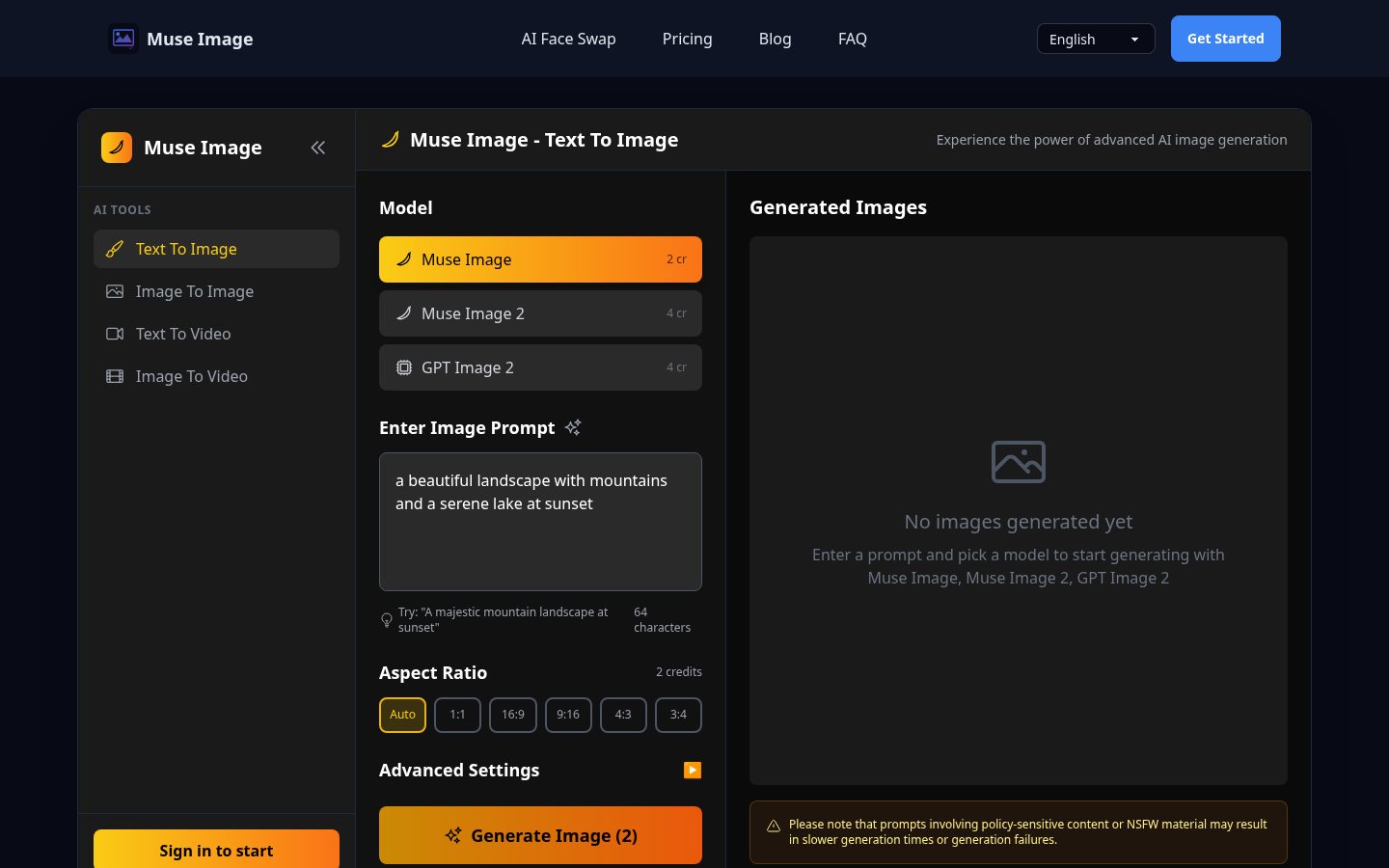The height and width of the screenshot is (868, 1389).
Task: Click the empty image placeholder icon
Action: click(x=1019, y=462)
